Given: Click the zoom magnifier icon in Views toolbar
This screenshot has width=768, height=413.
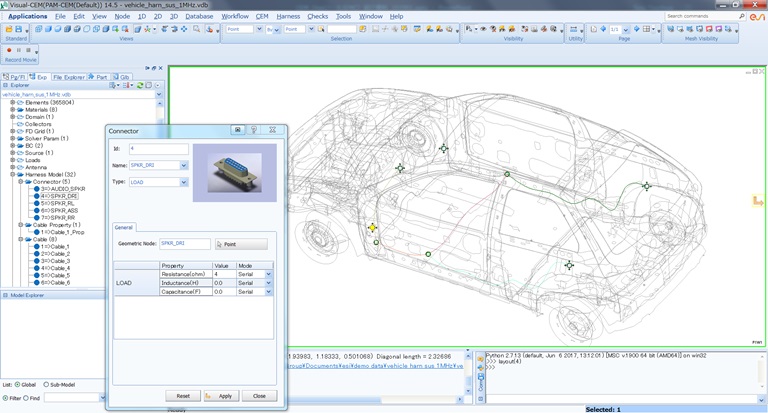Looking at the screenshot, I should pos(196,29).
